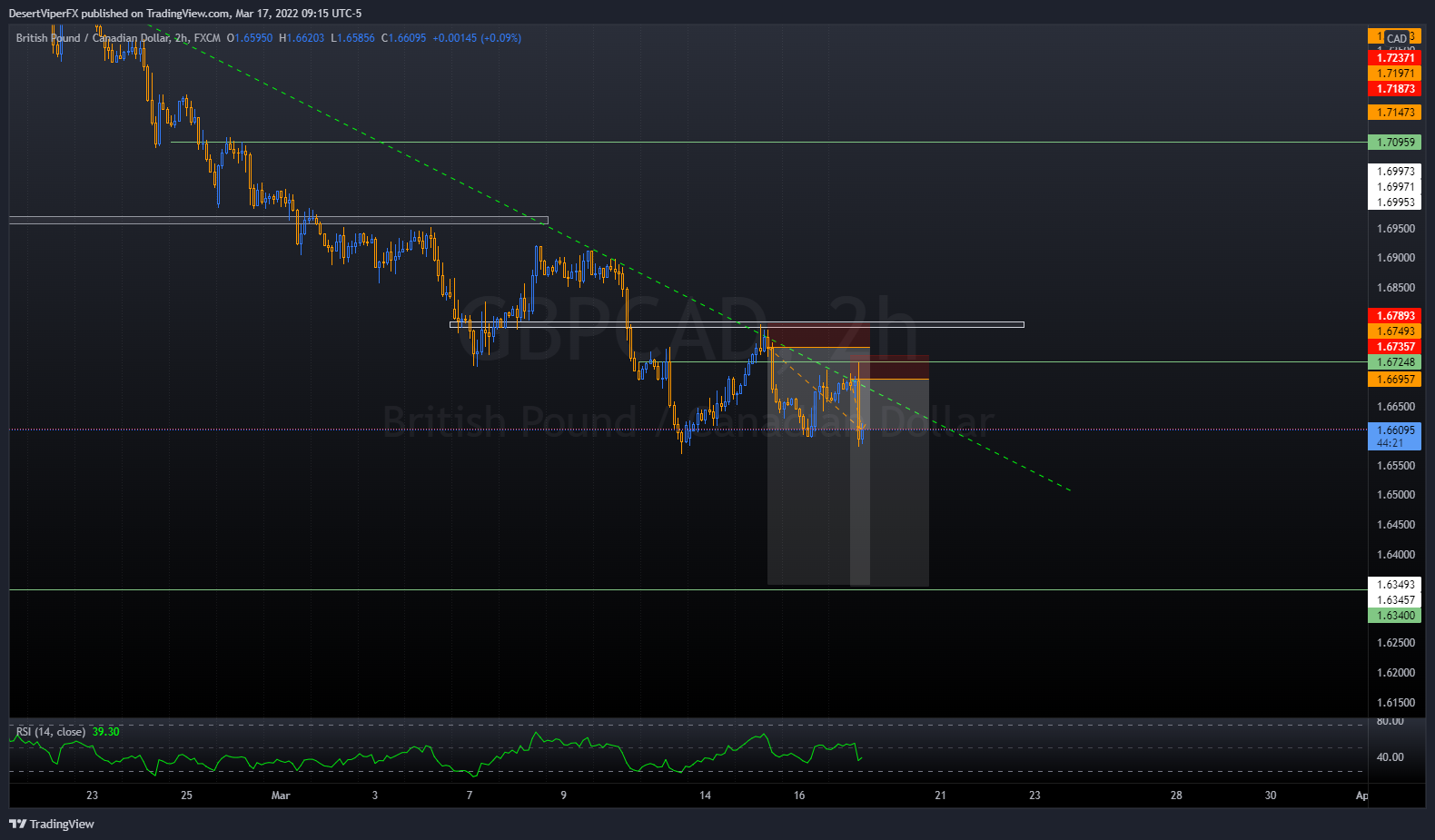1435x840 pixels.
Task: Click the CAD currency label on price axis
Action: [1397, 38]
